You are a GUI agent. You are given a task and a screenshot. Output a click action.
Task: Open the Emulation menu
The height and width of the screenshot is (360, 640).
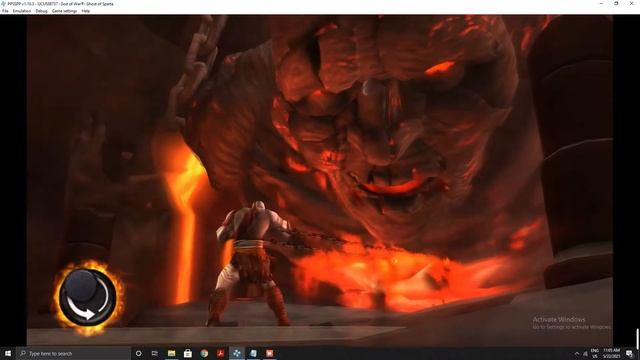click(22, 11)
